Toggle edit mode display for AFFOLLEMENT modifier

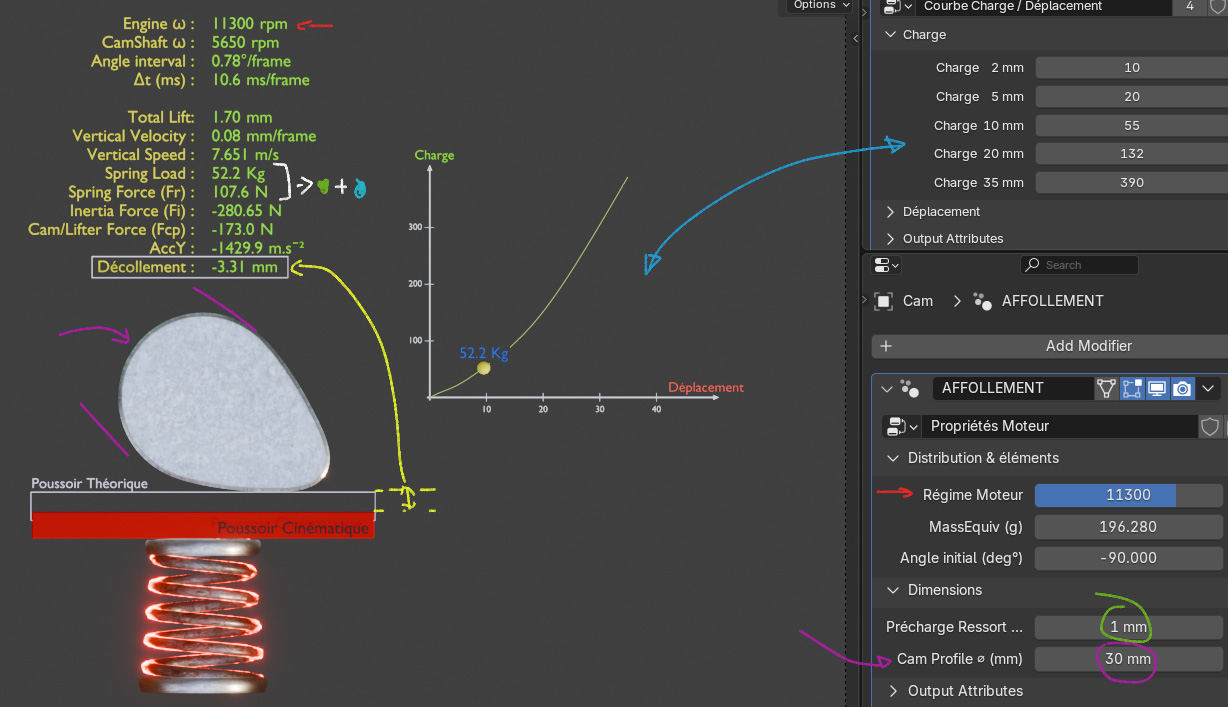1132,388
